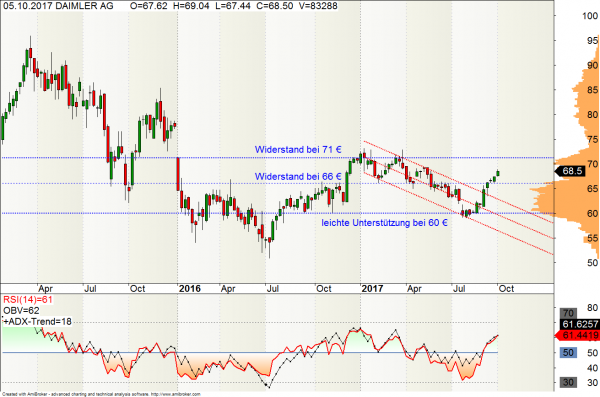Screen dimensions: 600x397
Task: Click the OBV=62 indicator label
Action: click(x=21, y=310)
